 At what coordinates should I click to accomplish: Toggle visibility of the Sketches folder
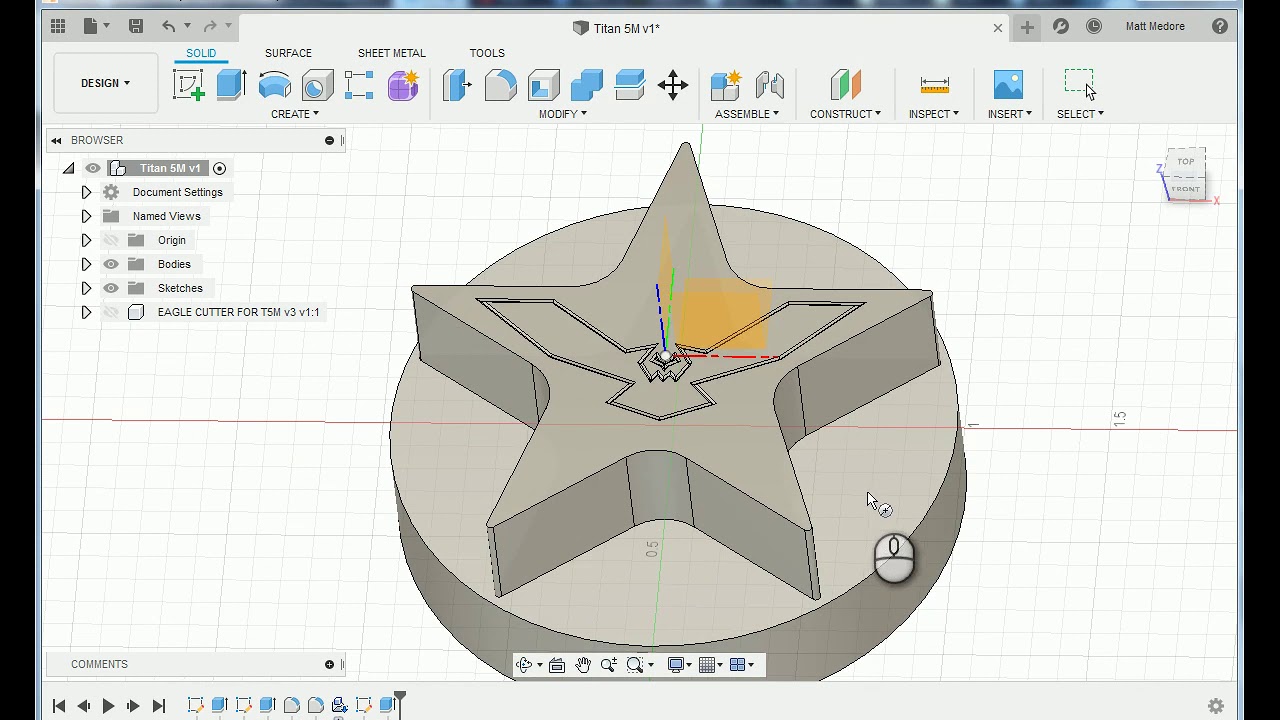coord(111,288)
